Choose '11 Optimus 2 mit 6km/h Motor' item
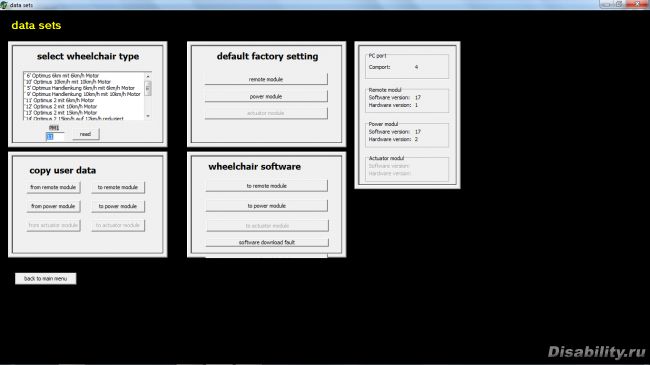Viewport: 650px width, 365px height. pos(60,100)
